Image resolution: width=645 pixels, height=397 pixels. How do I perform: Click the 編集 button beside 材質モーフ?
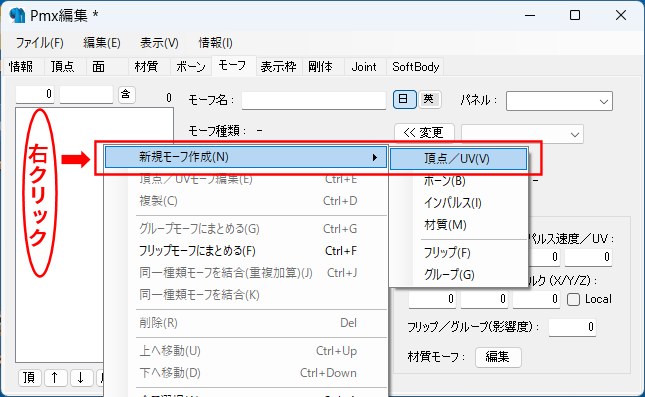[x=498, y=357]
